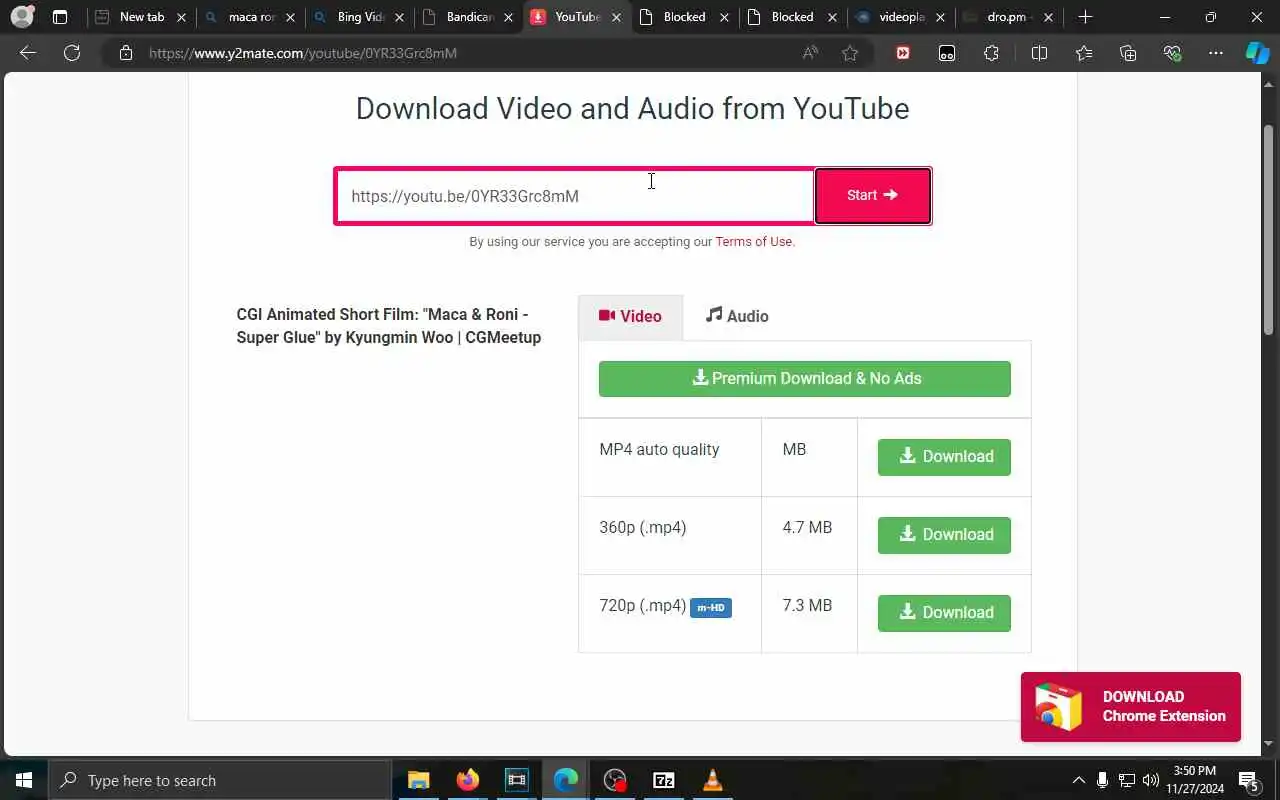Image resolution: width=1280 pixels, height=800 pixels.
Task: Click Premium Download & No Ads button
Action: [x=805, y=378]
